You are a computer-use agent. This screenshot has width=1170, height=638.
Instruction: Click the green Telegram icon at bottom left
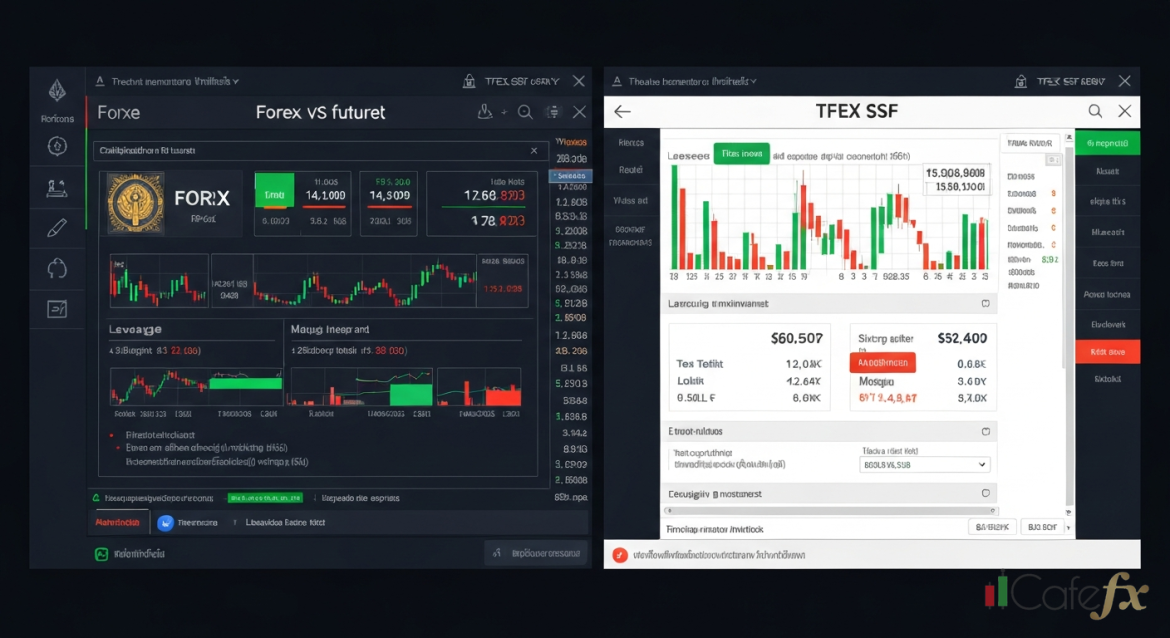102,553
